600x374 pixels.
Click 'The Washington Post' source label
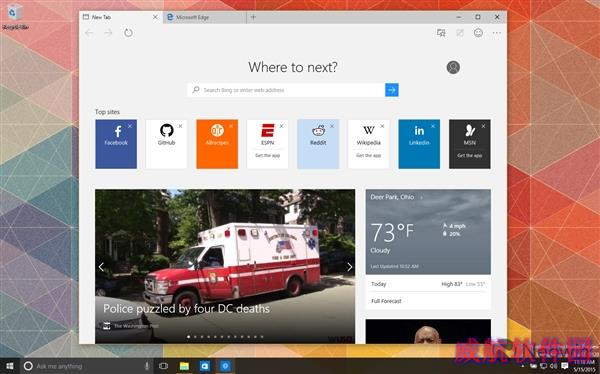pyautogui.click(x=136, y=326)
